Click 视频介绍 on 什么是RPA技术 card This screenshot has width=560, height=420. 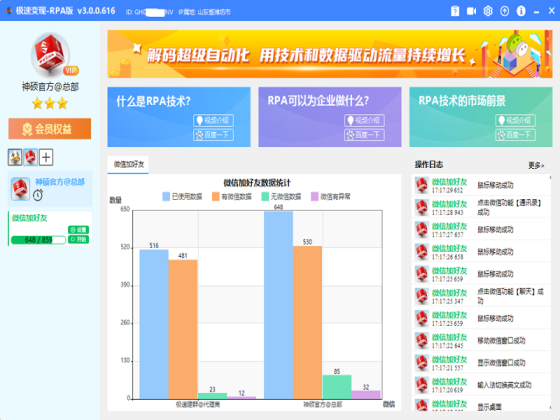214,120
